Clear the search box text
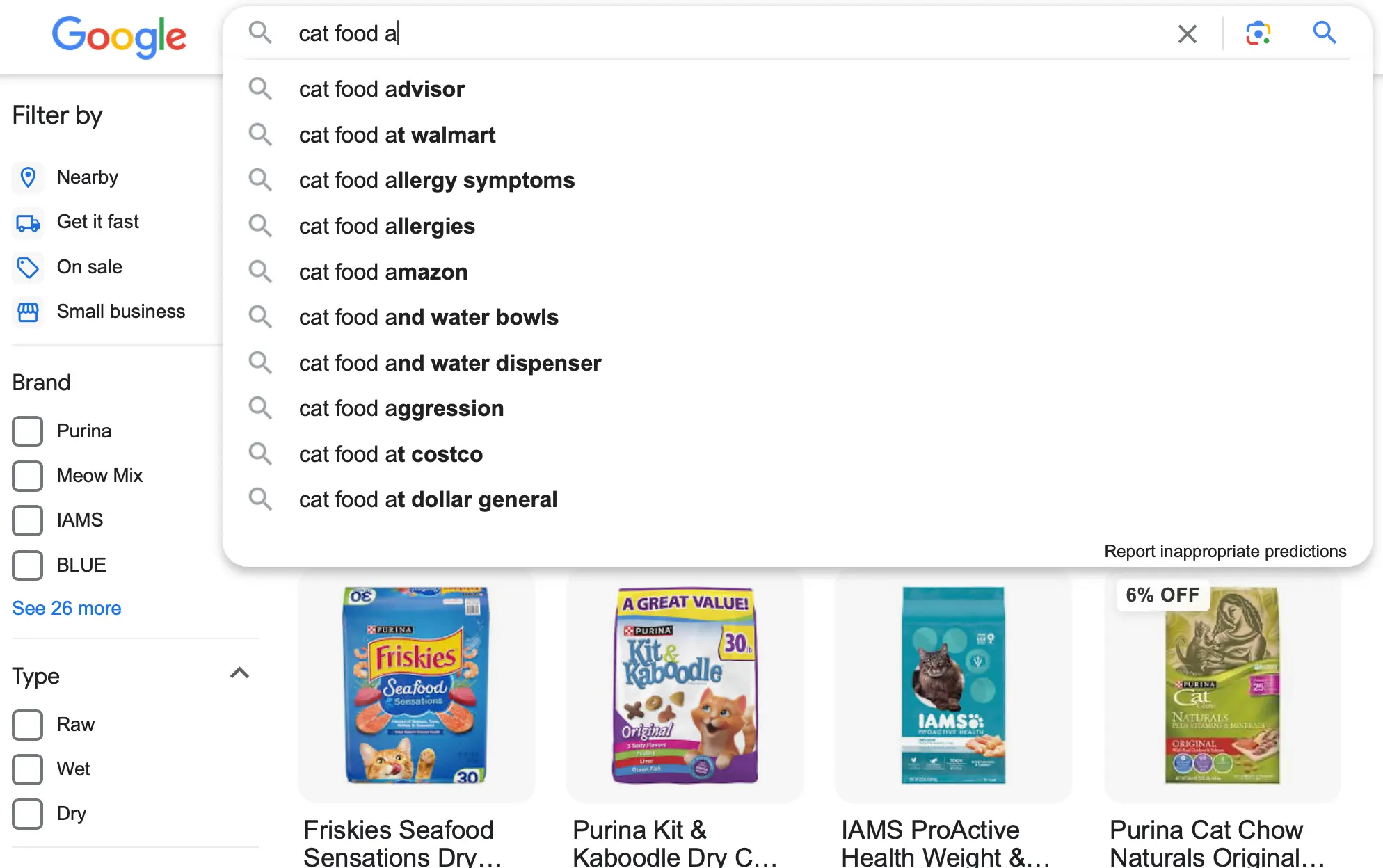This screenshot has width=1383, height=868. (x=1187, y=33)
